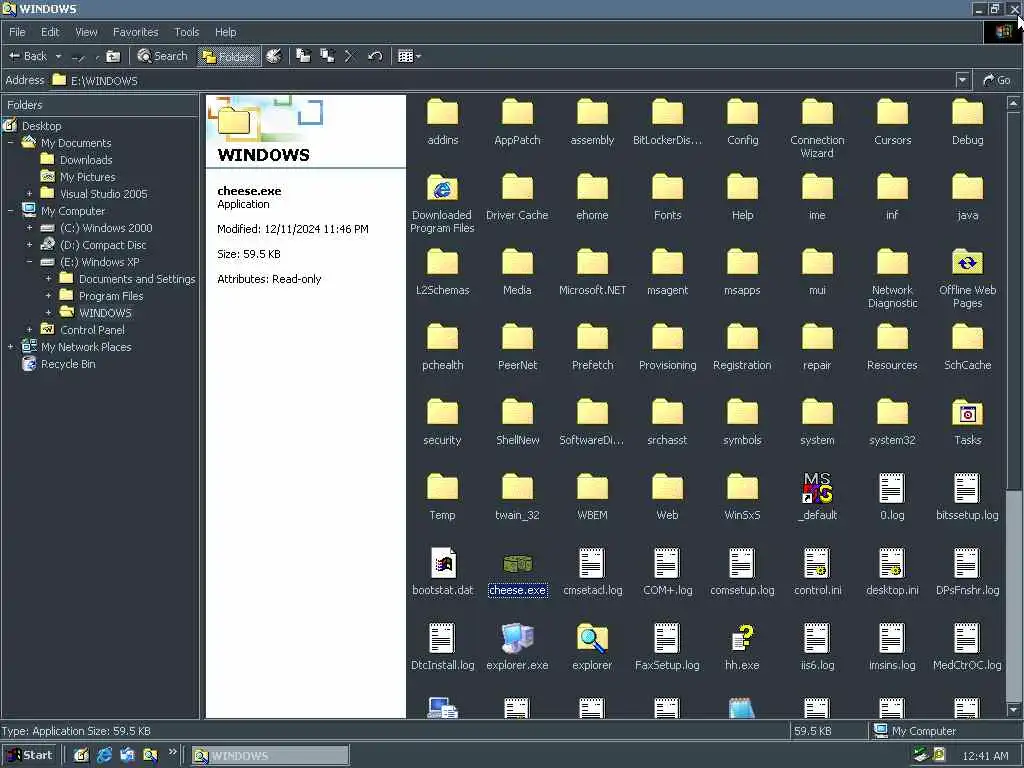
Task: Select Recycle Bin in folder tree
Action: tap(67, 364)
